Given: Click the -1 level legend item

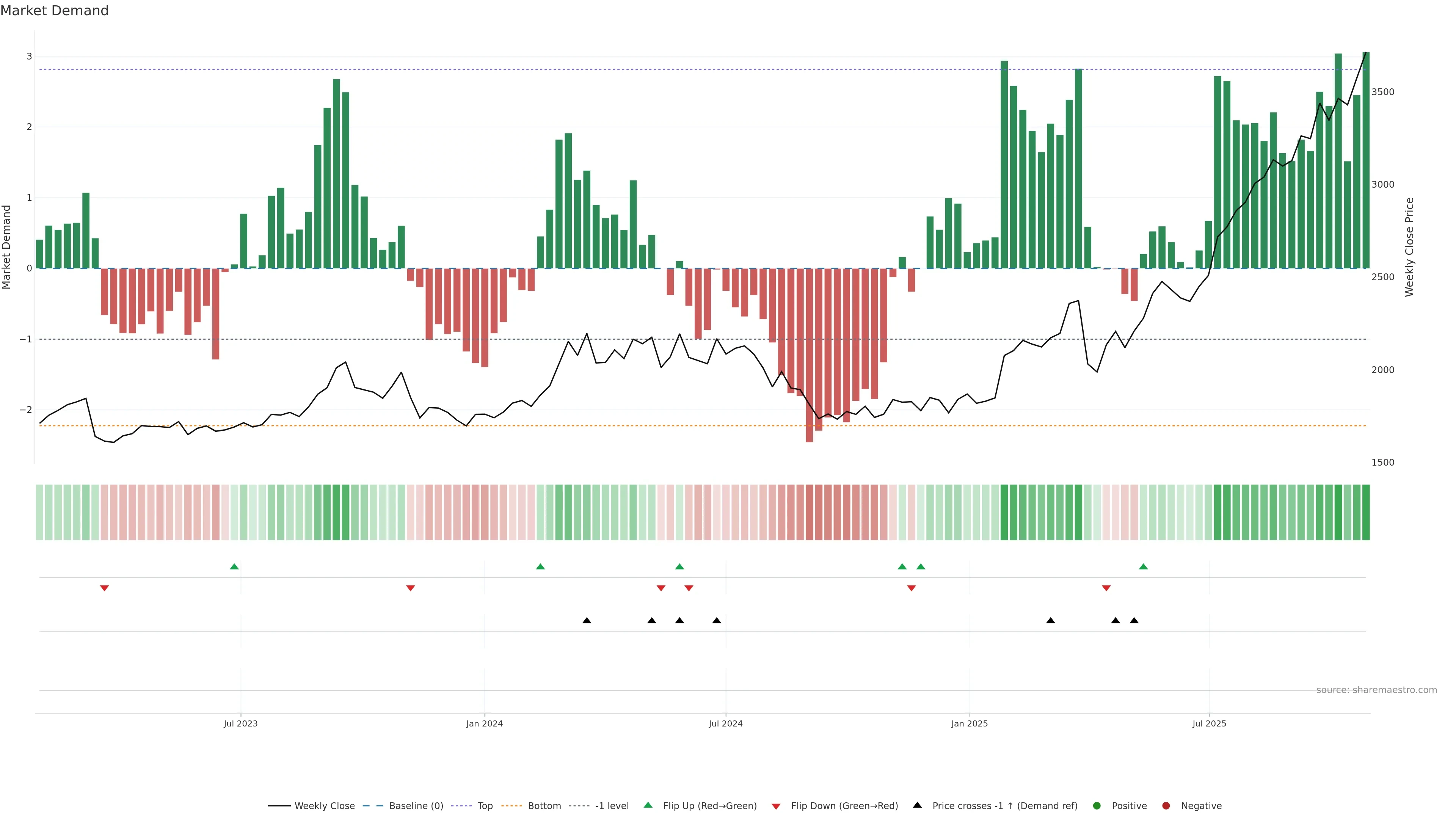Looking at the screenshot, I should tap(612, 805).
